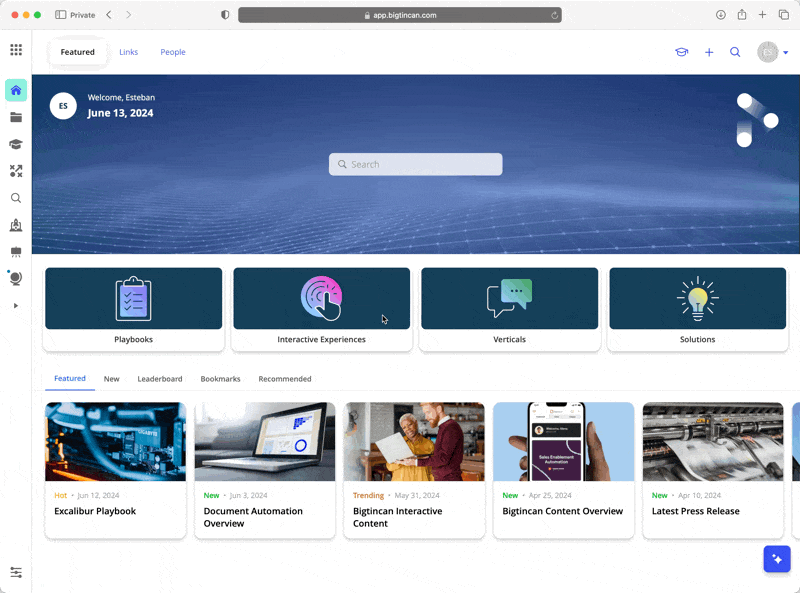800x593 pixels.
Task: Open the graduation cap learning icon in sidebar
Action: coord(16,144)
